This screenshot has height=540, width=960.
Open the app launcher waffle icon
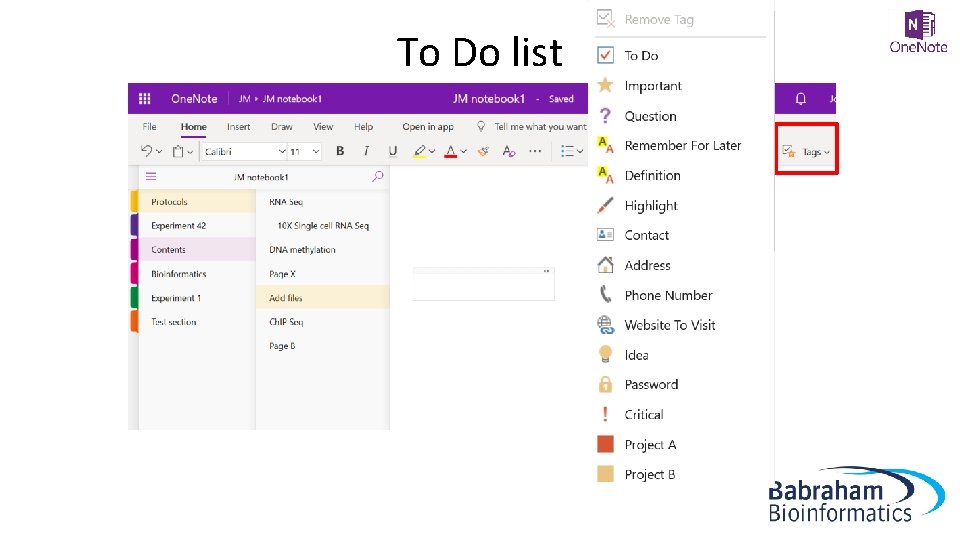click(144, 99)
